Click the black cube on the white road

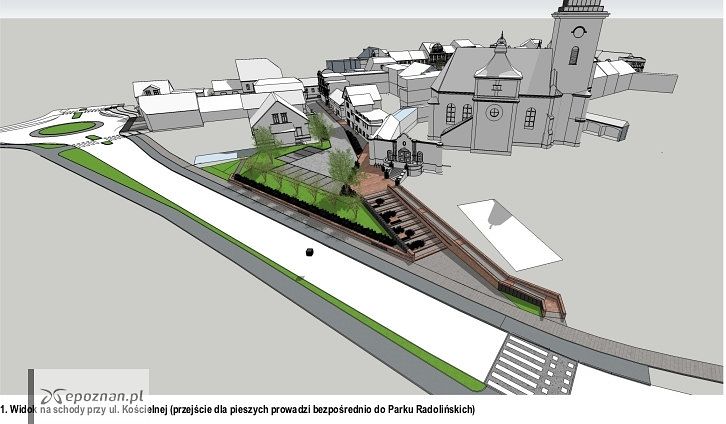coord(310,252)
